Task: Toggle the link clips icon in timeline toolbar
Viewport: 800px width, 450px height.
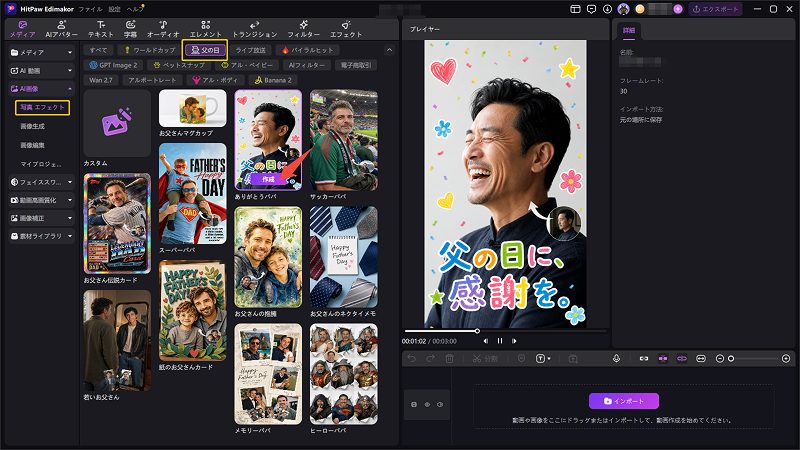Action: click(644, 359)
